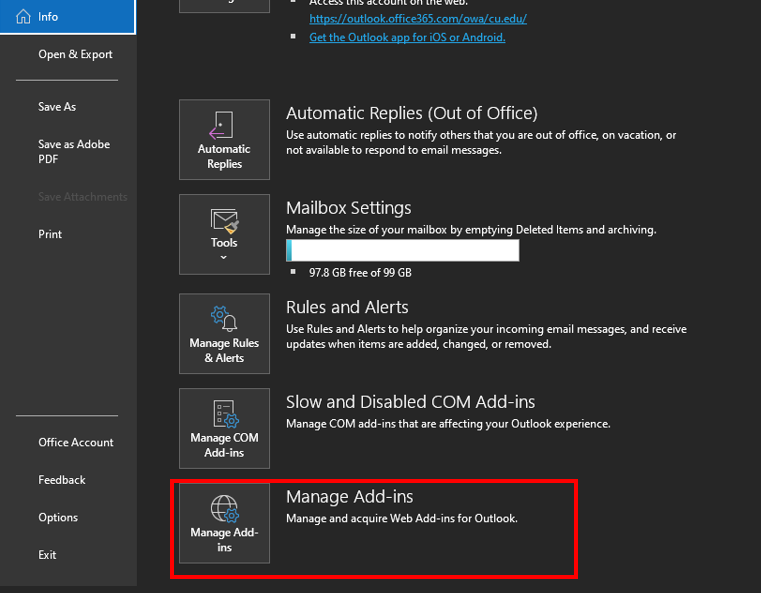The image size is (761, 593).
Task: Open the outlook.office365.com web link
Action: 418,18
